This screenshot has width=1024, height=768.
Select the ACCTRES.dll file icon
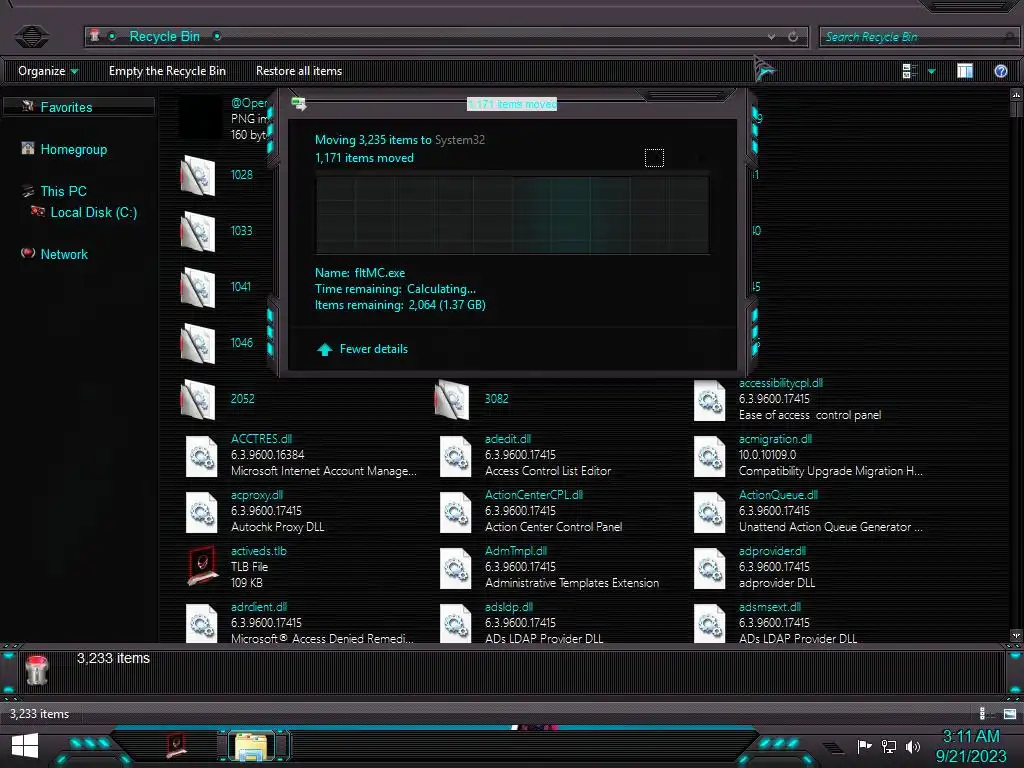(x=201, y=456)
